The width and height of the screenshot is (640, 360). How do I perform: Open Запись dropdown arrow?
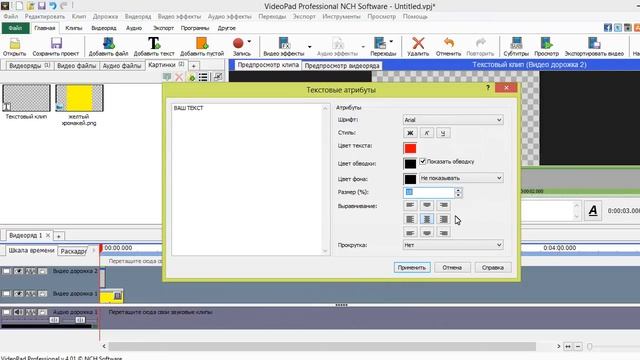coord(249,42)
